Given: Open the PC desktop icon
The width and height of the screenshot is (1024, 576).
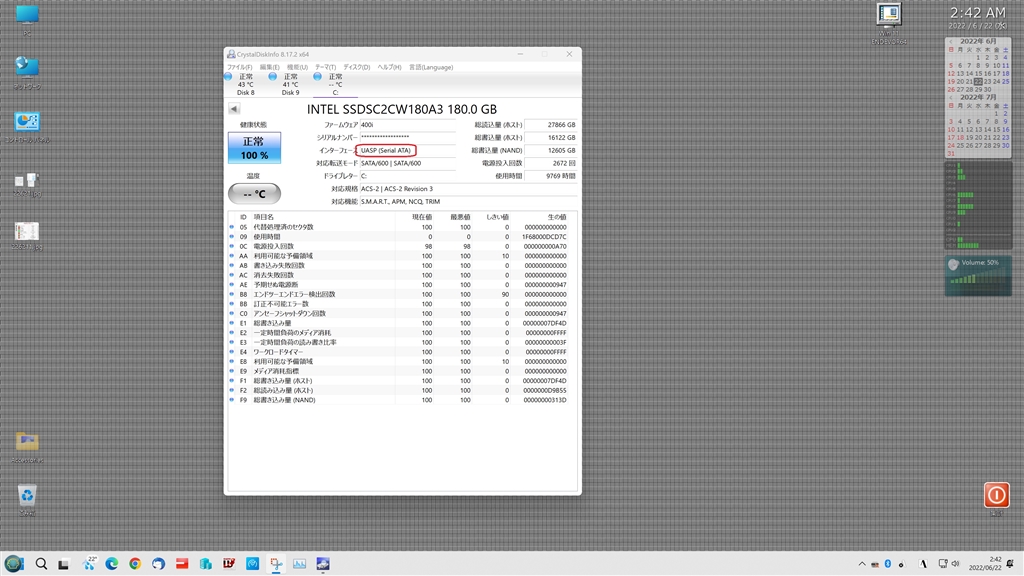Looking at the screenshot, I should (27, 20).
